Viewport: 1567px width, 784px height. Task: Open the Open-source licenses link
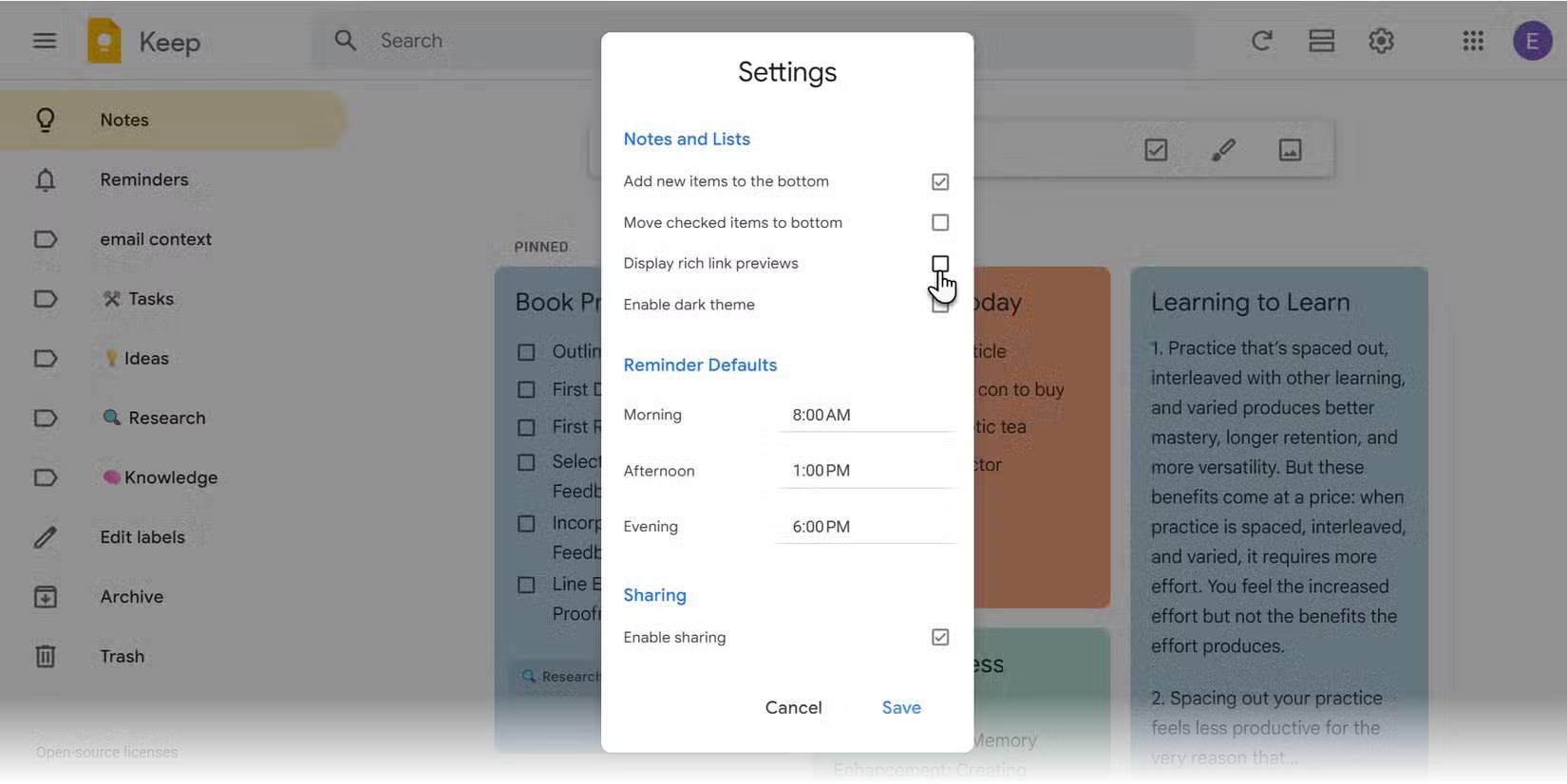pyautogui.click(x=106, y=752)
